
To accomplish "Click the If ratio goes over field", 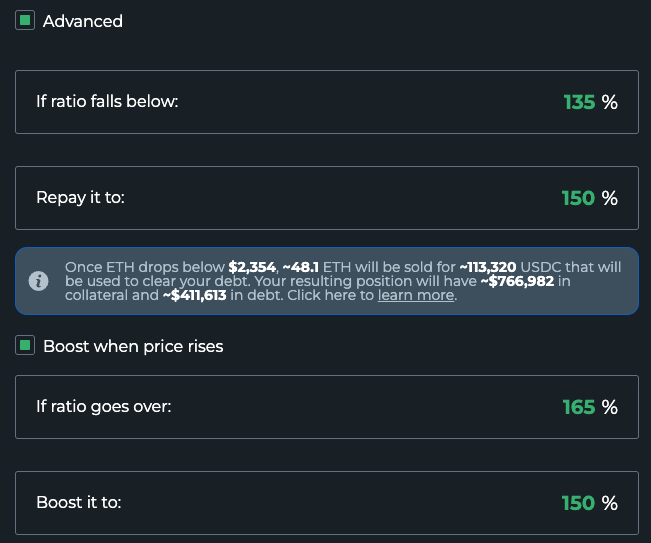I will tap(327, 407).
